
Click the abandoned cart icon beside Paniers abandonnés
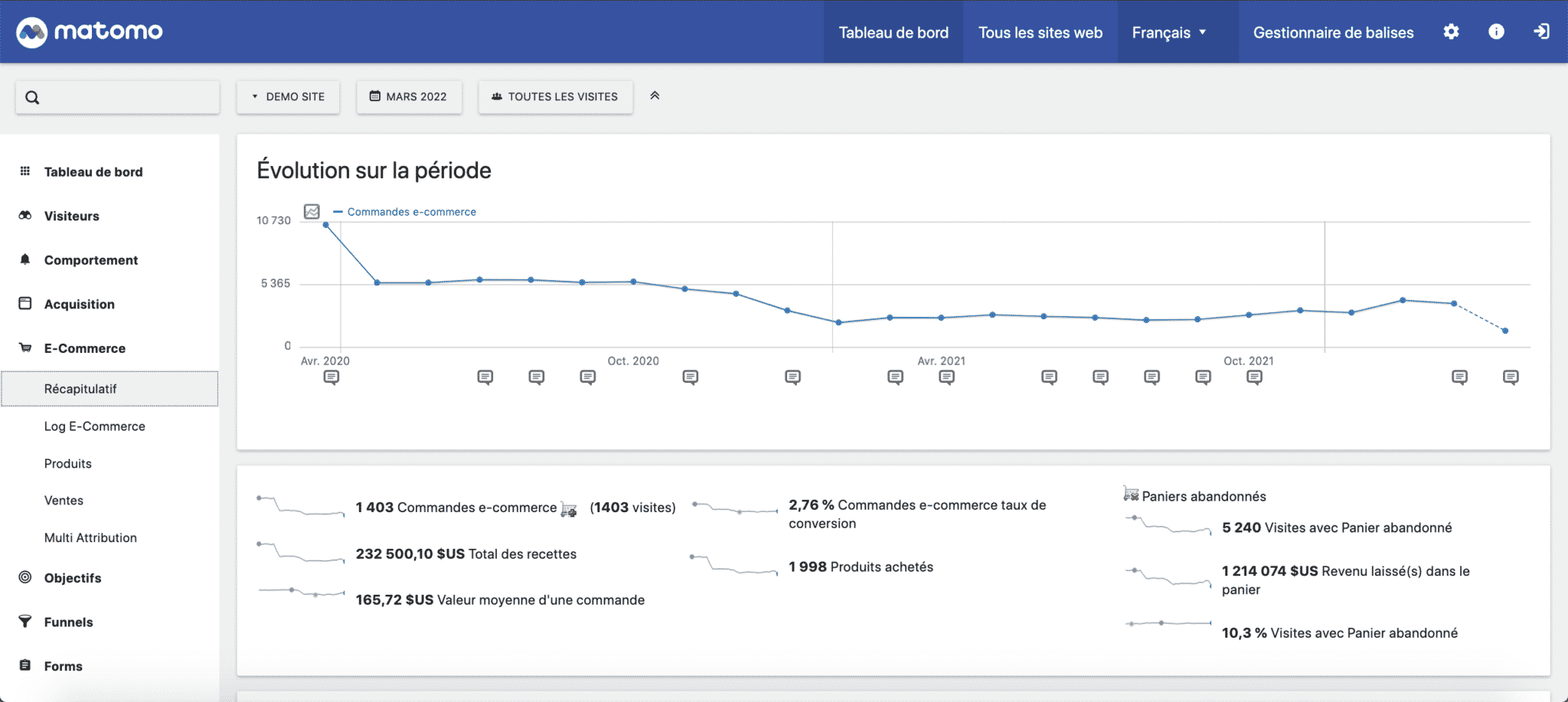pyautogui.click(x=1130, y=495)
